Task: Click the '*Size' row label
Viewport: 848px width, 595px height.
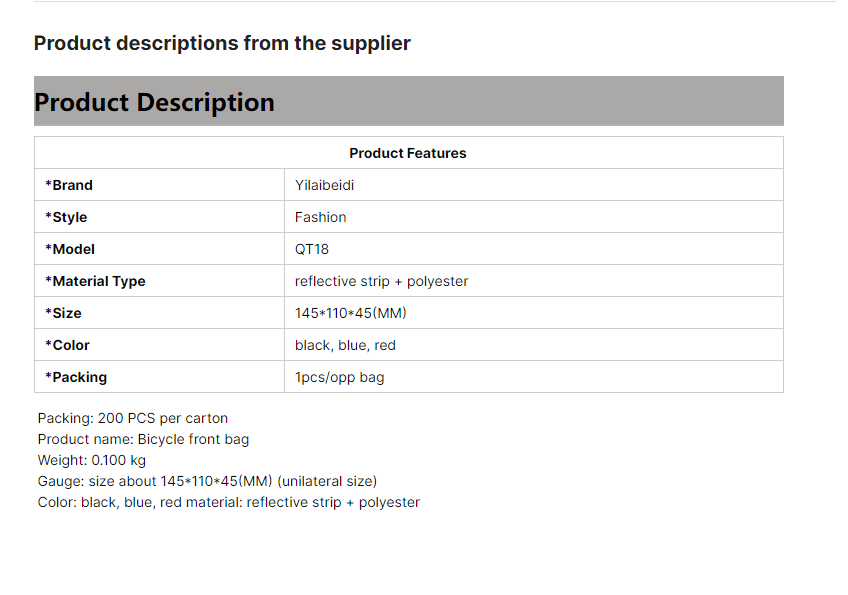Action: click(x=63, y=313)
